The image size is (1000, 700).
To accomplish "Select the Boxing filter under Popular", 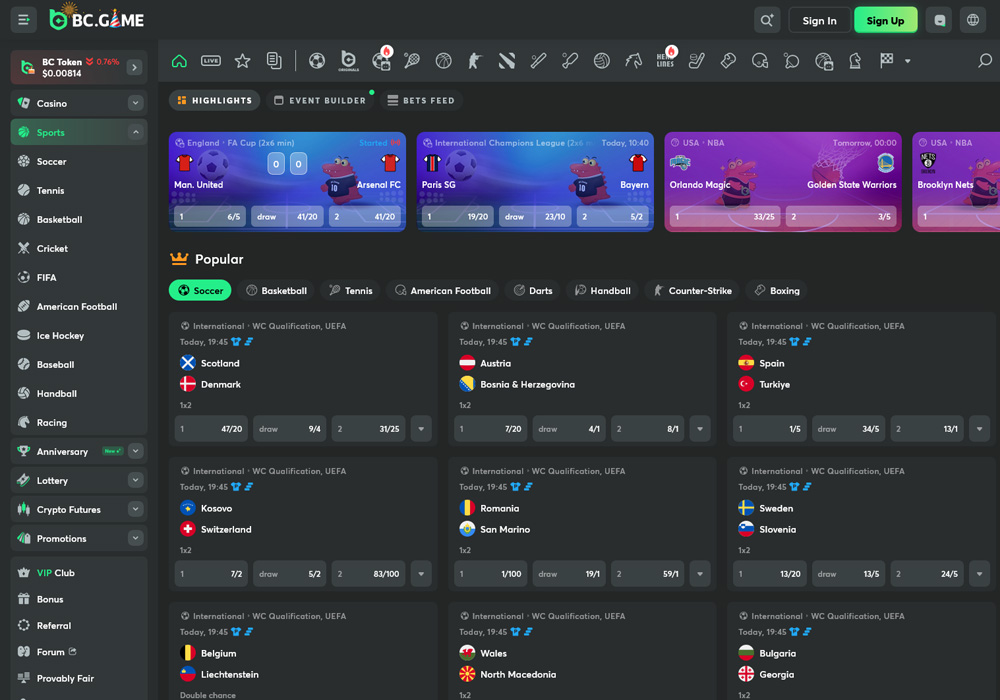I will 776,290.
